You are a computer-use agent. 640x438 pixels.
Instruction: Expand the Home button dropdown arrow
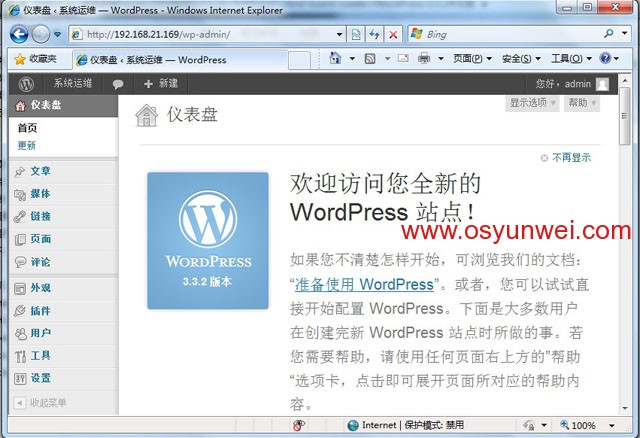click(352, 59)
